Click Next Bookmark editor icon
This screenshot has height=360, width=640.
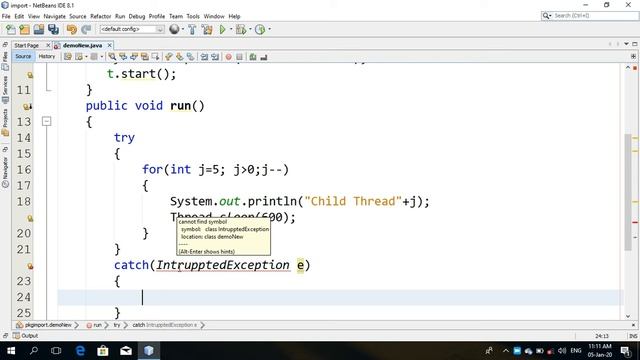click(180, 57)
